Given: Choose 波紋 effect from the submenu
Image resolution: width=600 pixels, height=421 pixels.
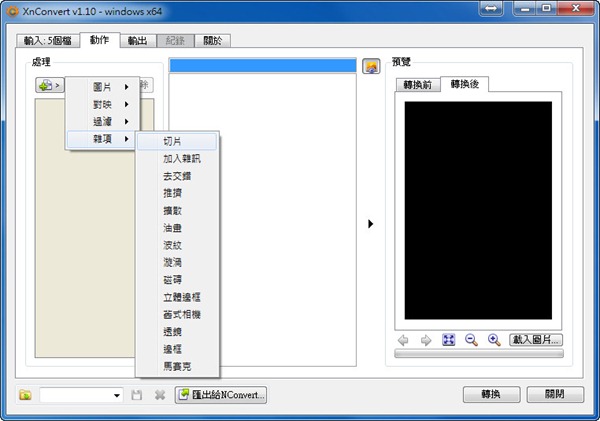Looking at the screenshot, I should pos(177,245).
